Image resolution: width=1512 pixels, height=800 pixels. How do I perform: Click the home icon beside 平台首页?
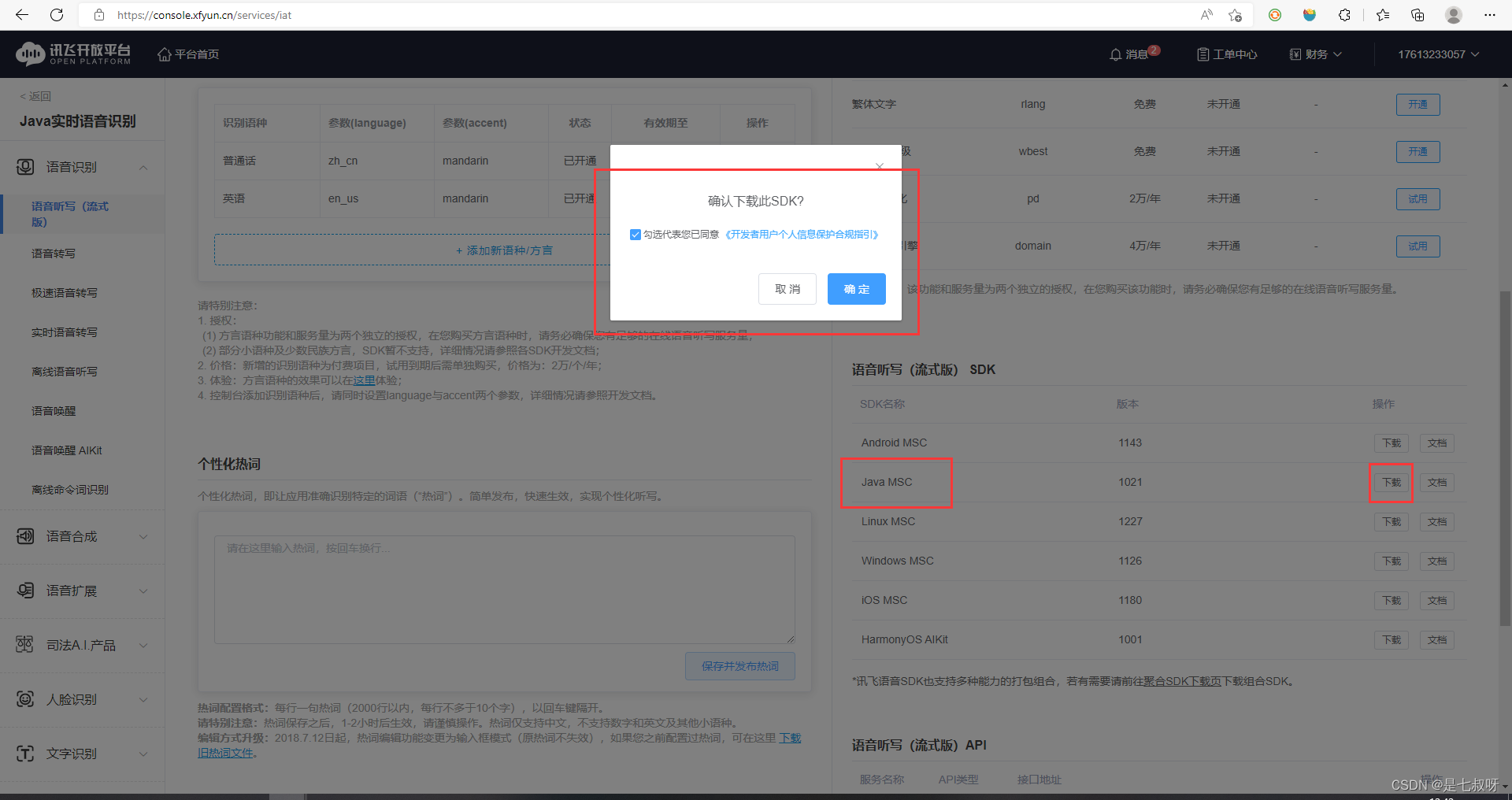165,54
